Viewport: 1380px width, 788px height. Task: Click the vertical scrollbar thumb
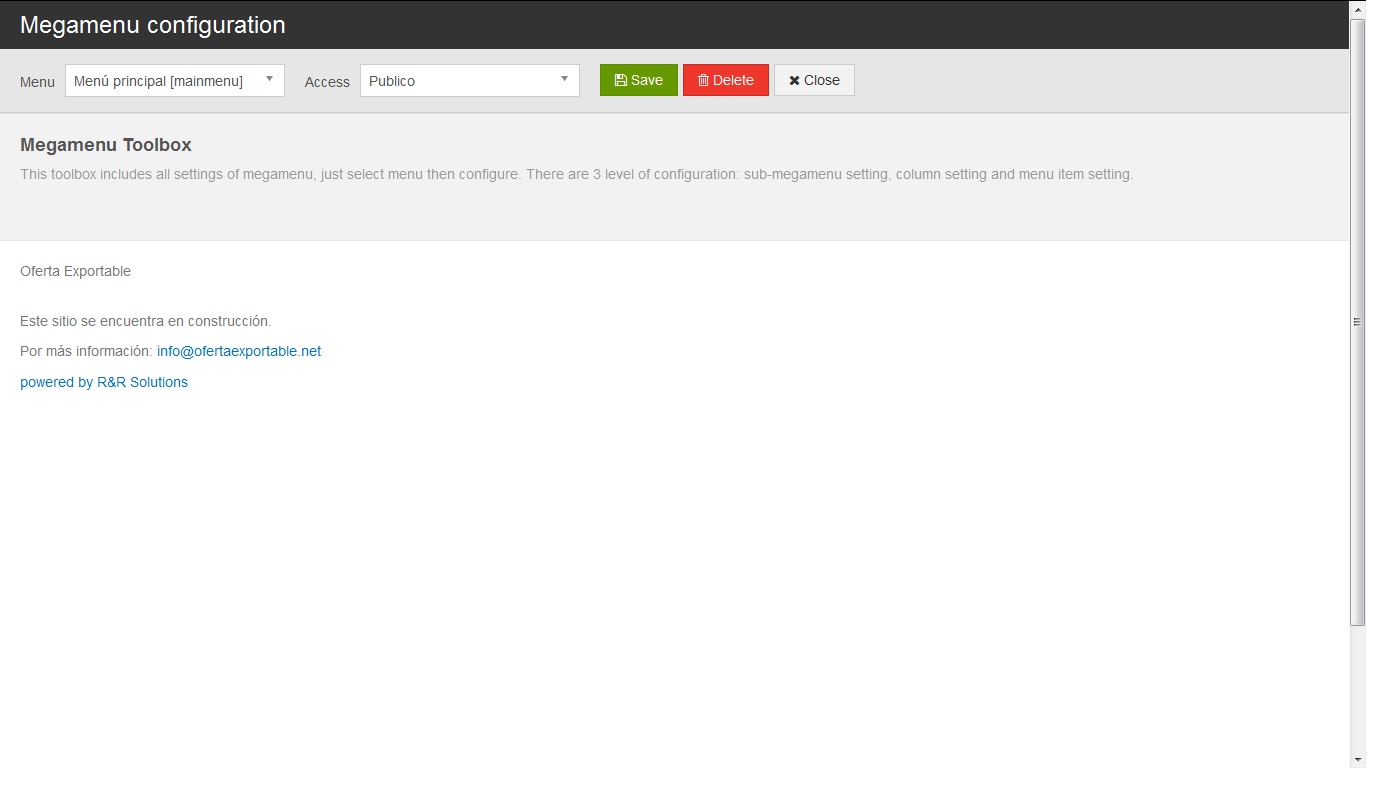pyautogui.click(x=1357, y=322)
